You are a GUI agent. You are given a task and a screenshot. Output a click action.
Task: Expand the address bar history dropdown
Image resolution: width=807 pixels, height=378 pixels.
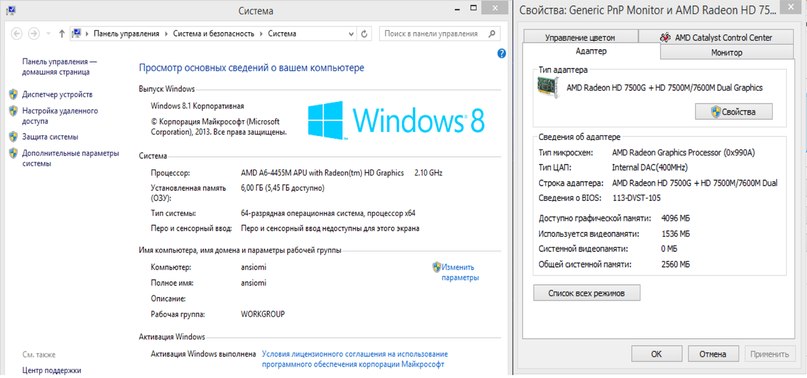[352, 34]
